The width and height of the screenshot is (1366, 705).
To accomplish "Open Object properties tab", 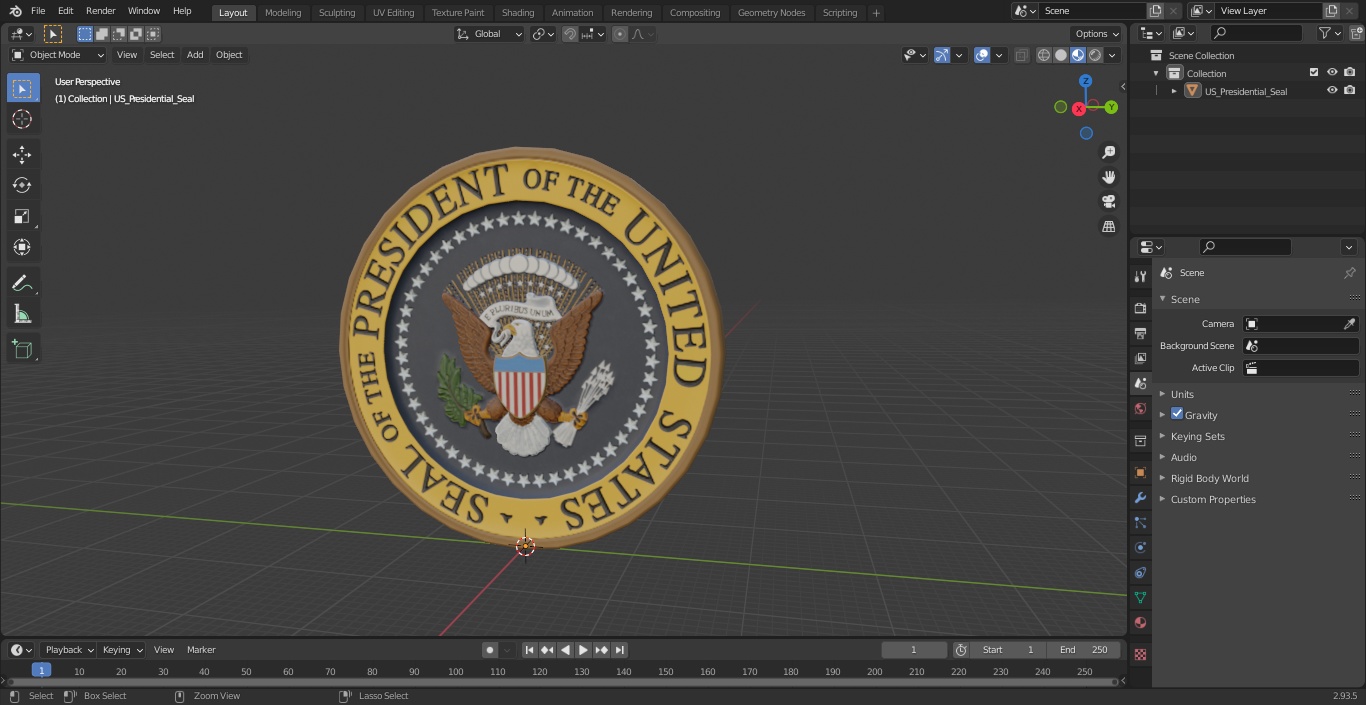I will [x=1140, y=472].
